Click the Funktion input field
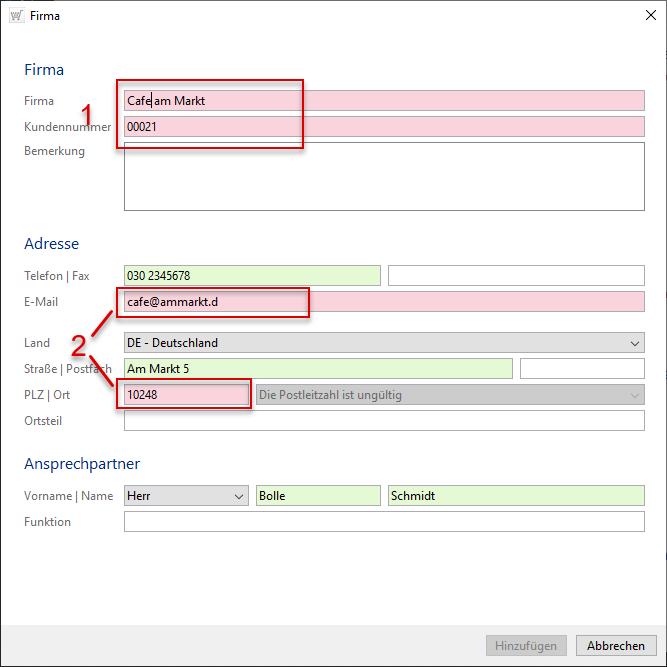The image size is (667, 667). coord(384,522)
